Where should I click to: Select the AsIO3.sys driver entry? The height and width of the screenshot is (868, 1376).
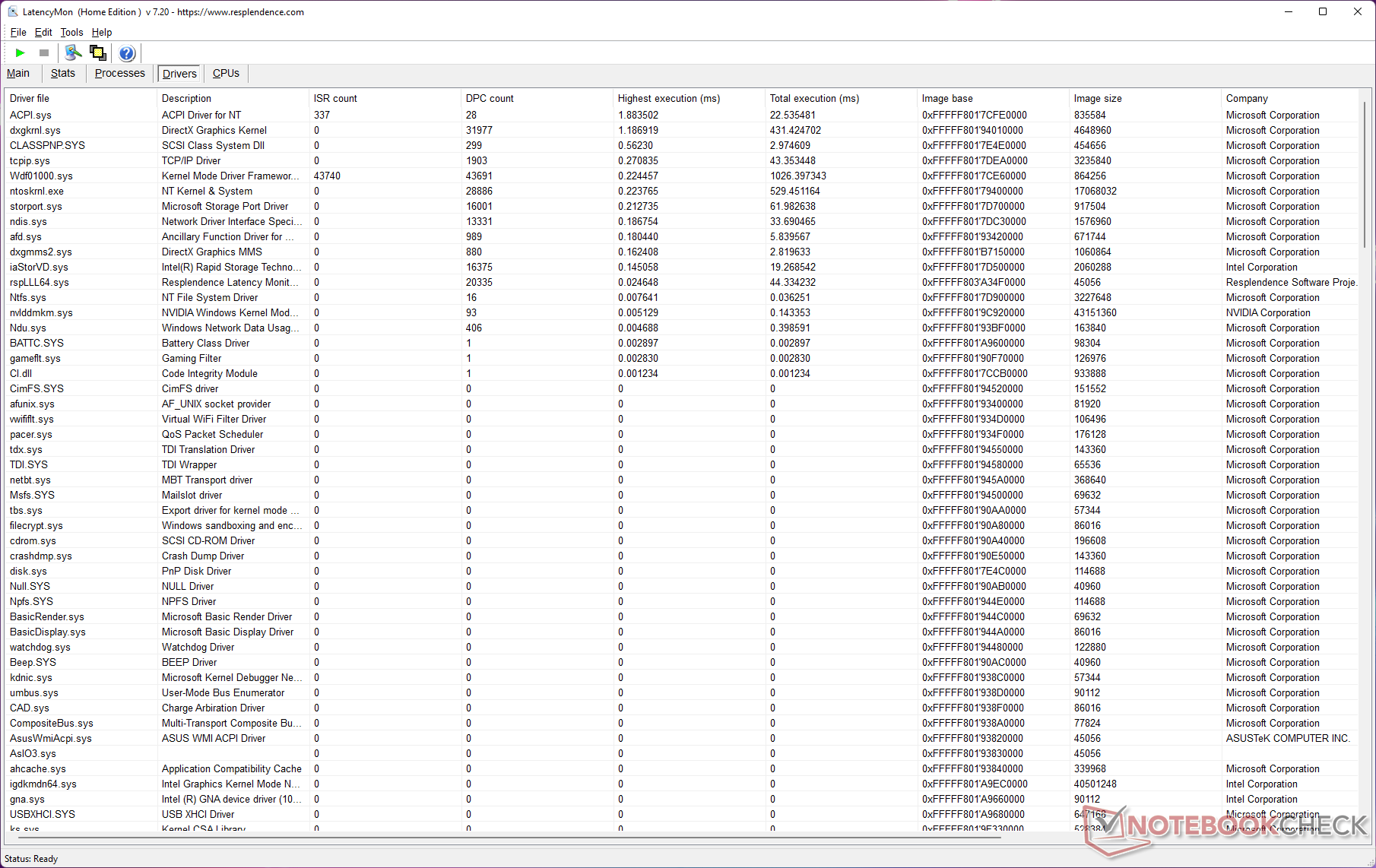pyautogui.click(x=33, y=753)
